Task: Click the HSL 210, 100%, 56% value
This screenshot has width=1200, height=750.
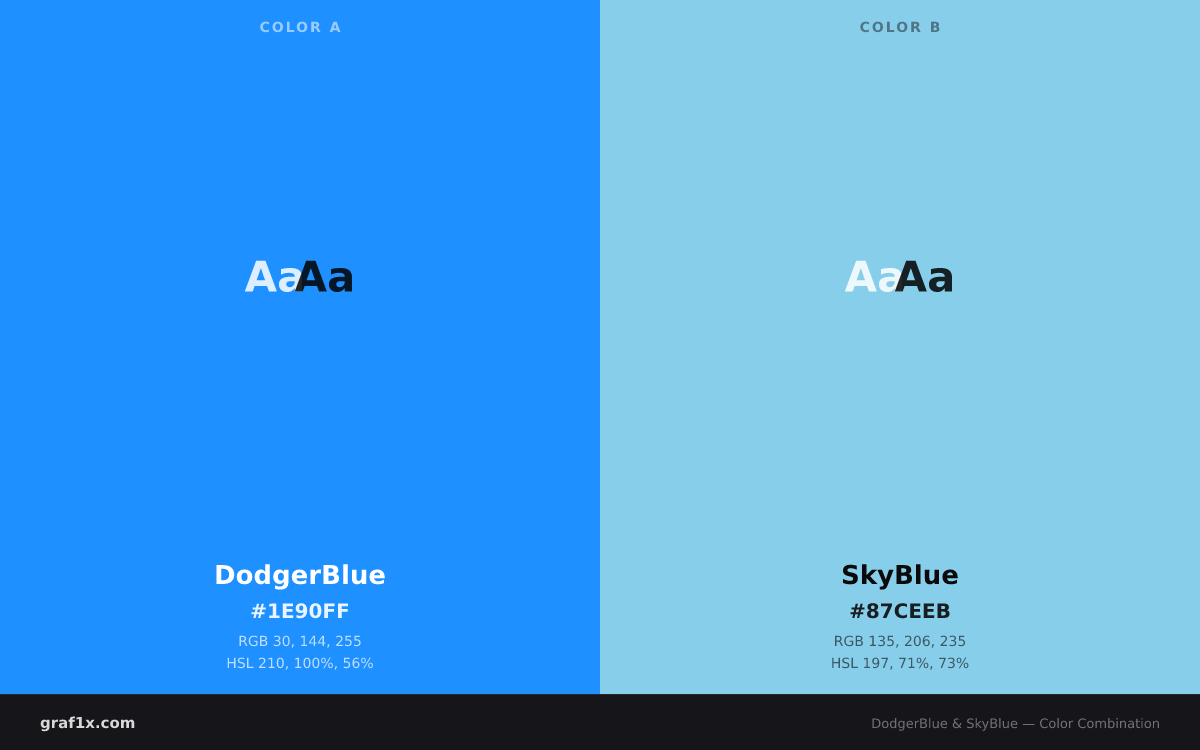Action: [300, 663]
